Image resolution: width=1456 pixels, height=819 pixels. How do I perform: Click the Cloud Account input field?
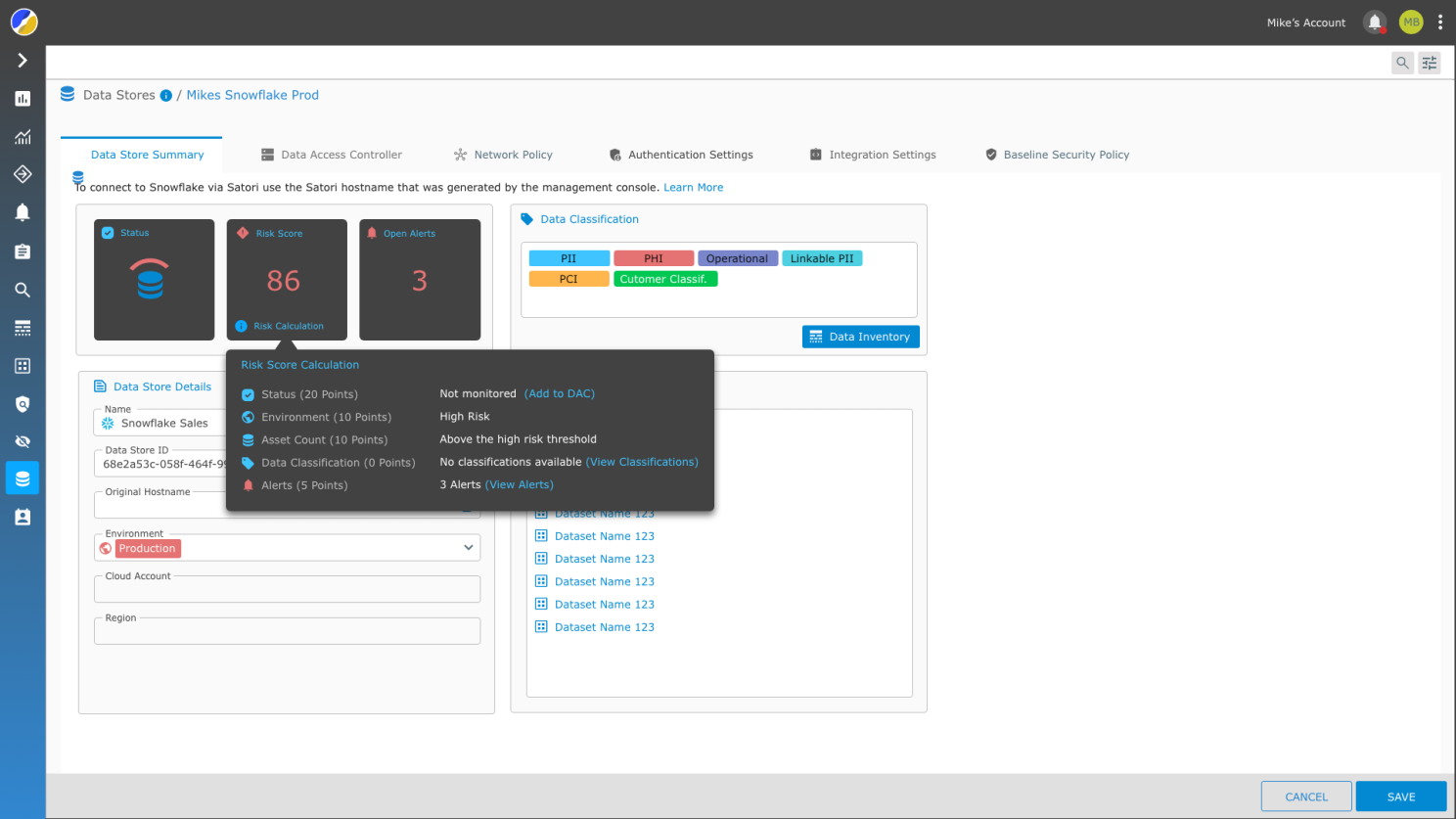pos(287,590)
